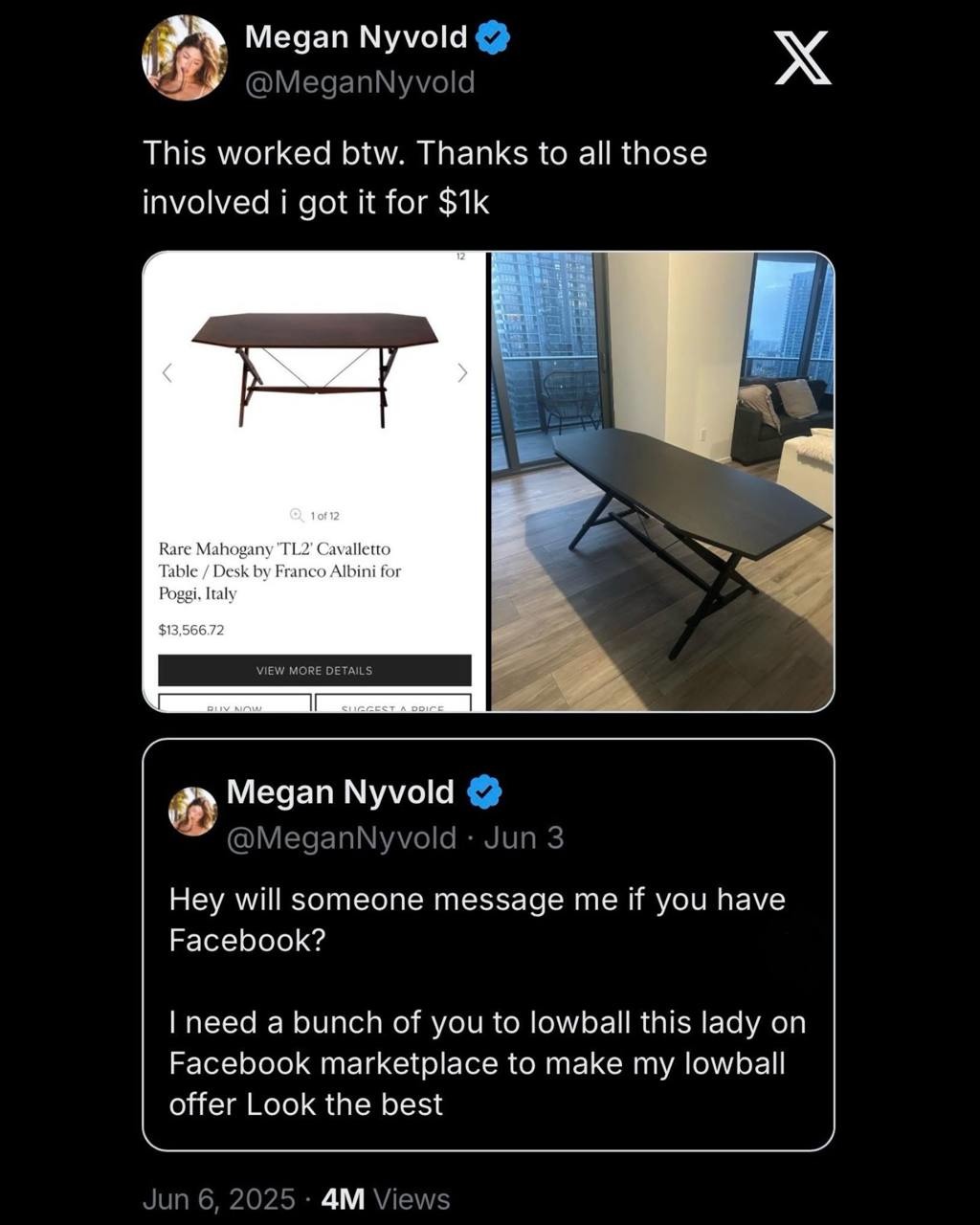Open the photo of the table in the apartment
Image resolution: width=980 pixels, height=1225 pixels.
(662, 481)
